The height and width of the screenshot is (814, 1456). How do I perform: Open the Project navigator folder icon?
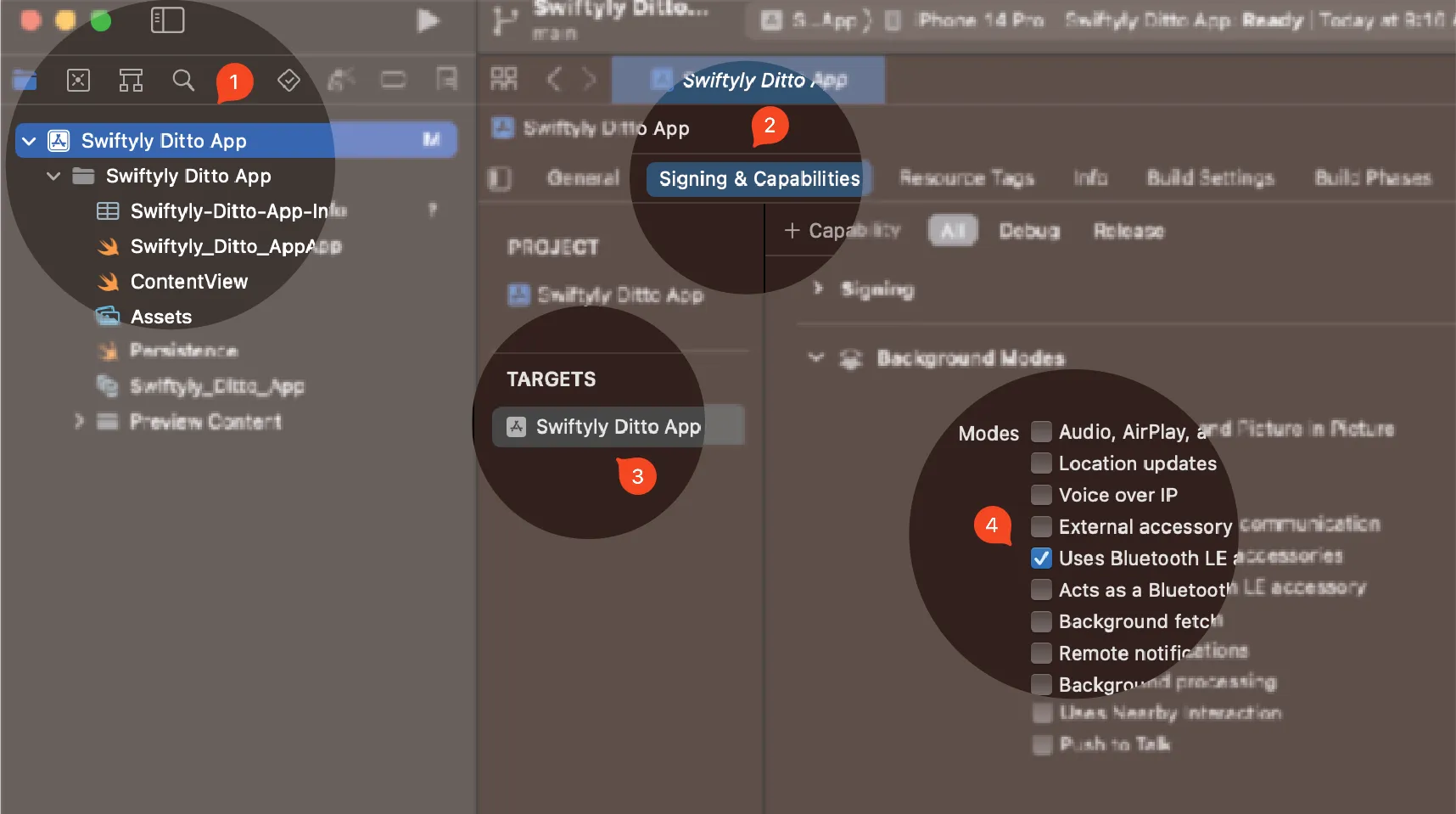pyautogui.click(x=25, y=81)
